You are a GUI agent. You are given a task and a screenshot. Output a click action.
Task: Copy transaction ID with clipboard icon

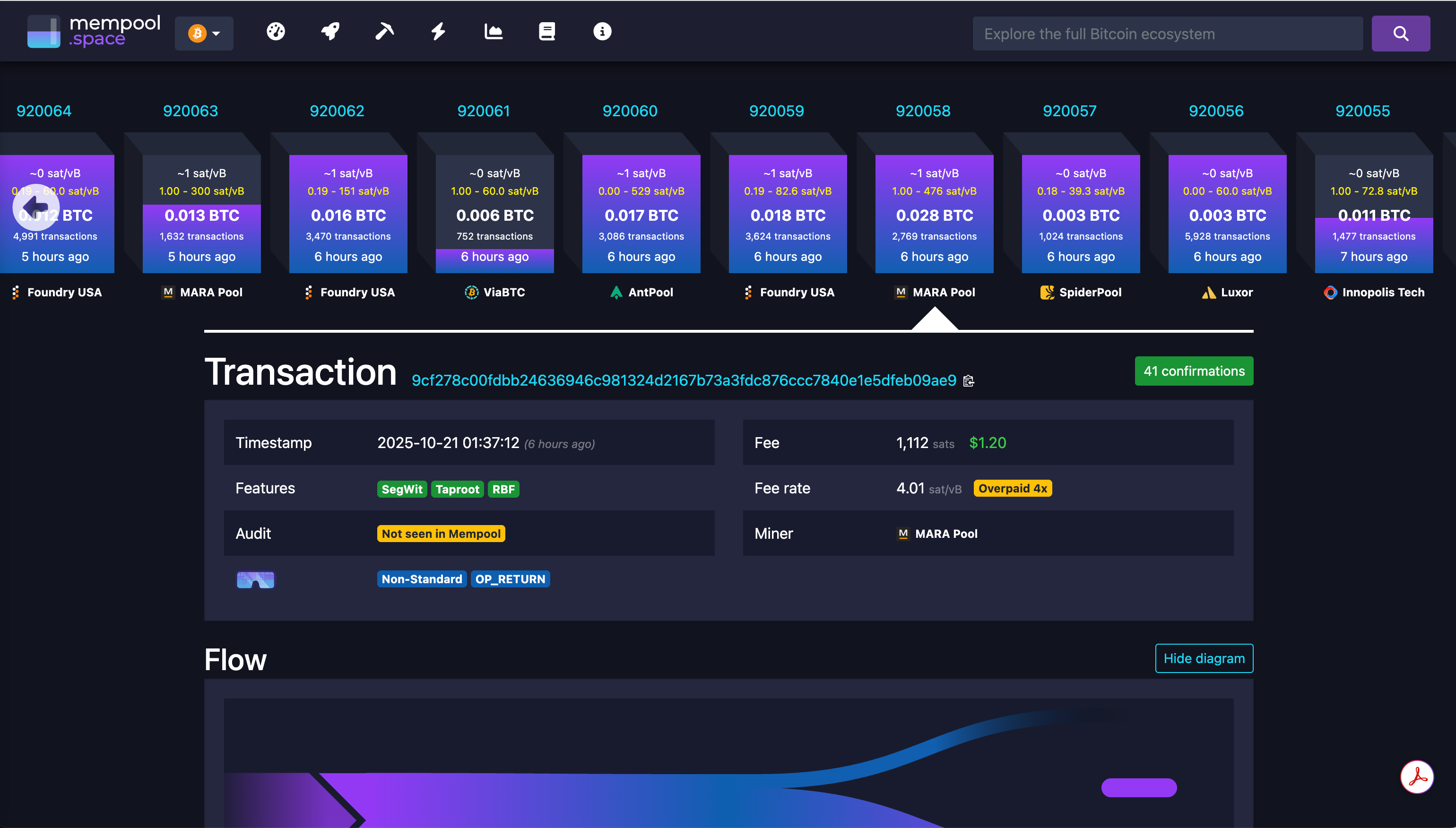click(969, 381)
